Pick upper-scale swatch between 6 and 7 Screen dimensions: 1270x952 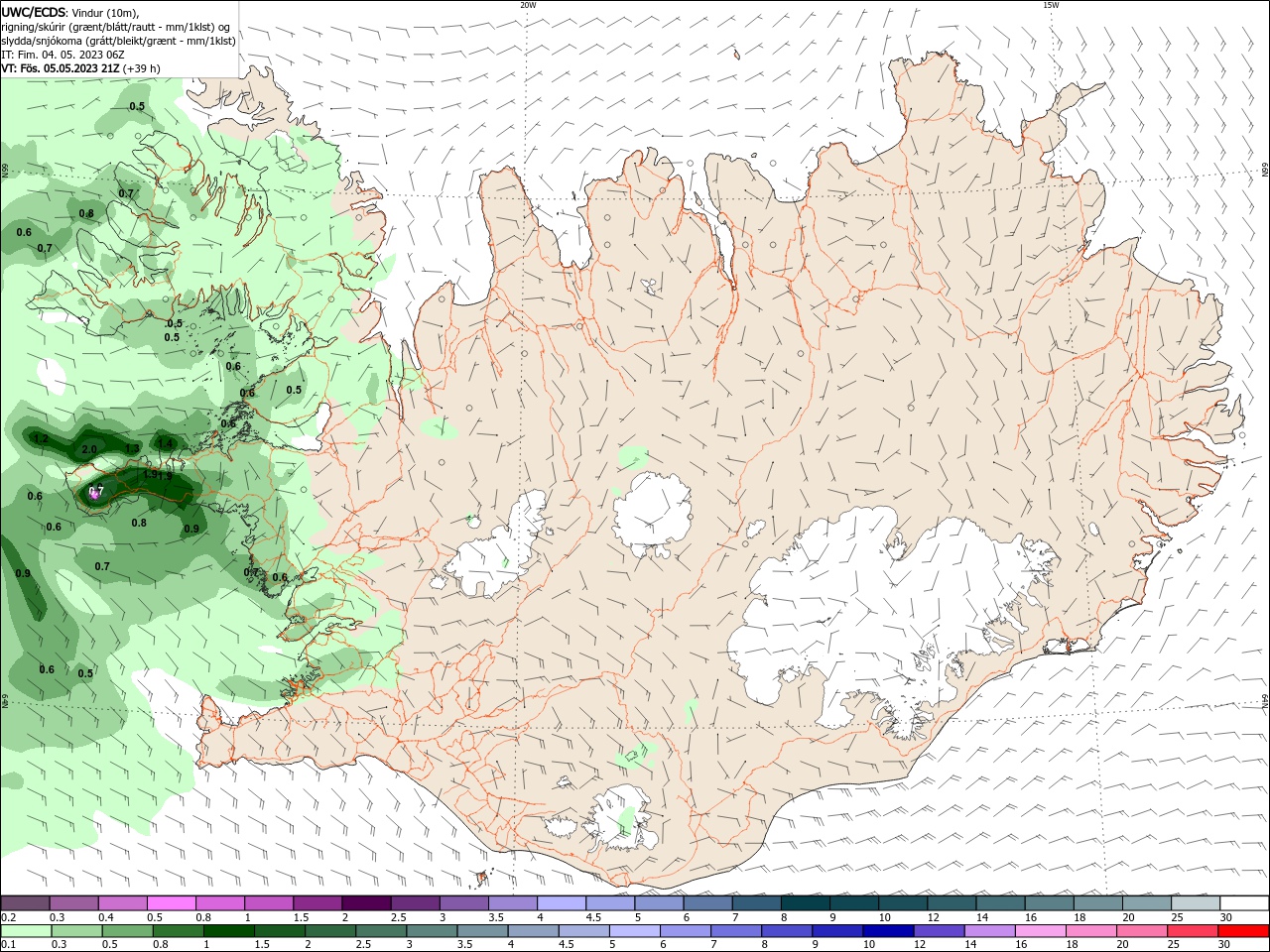click(707, 903)
